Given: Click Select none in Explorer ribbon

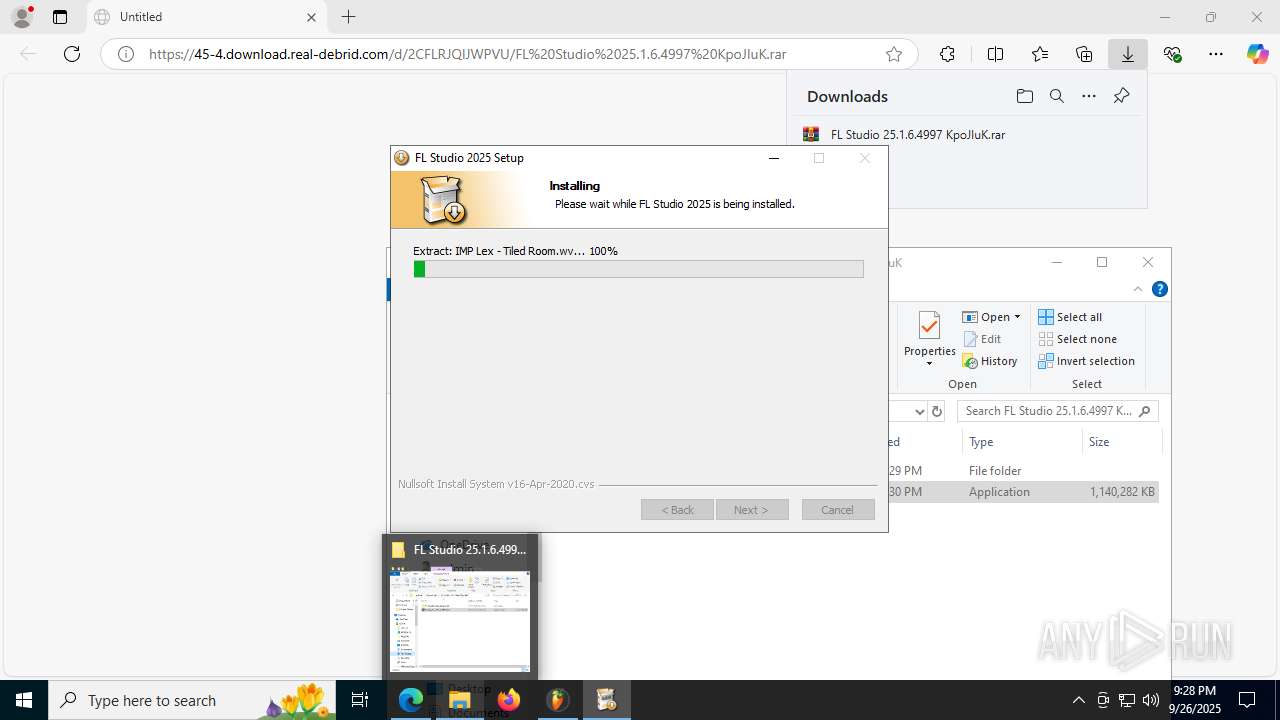Looking at the screenshot, I should pyautogui.click(x=1077, y=339).
